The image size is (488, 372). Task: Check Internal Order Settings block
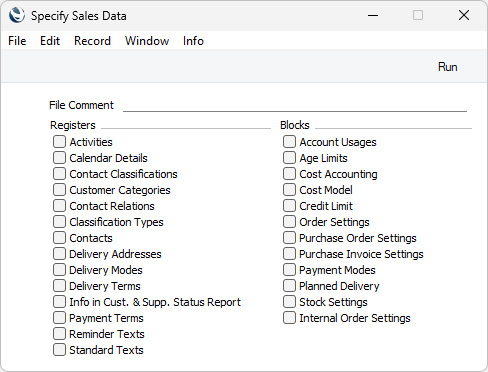289,318
